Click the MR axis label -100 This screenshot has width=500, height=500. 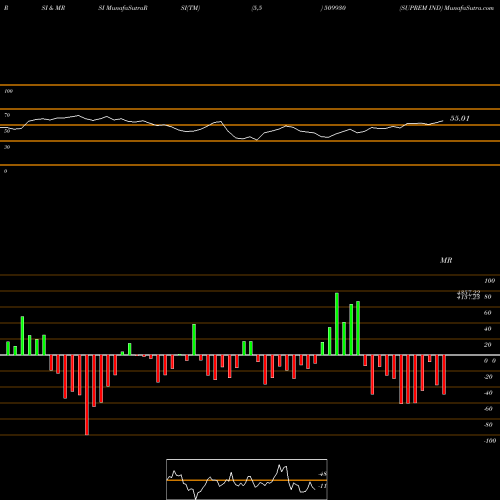[x=489, y=441]
